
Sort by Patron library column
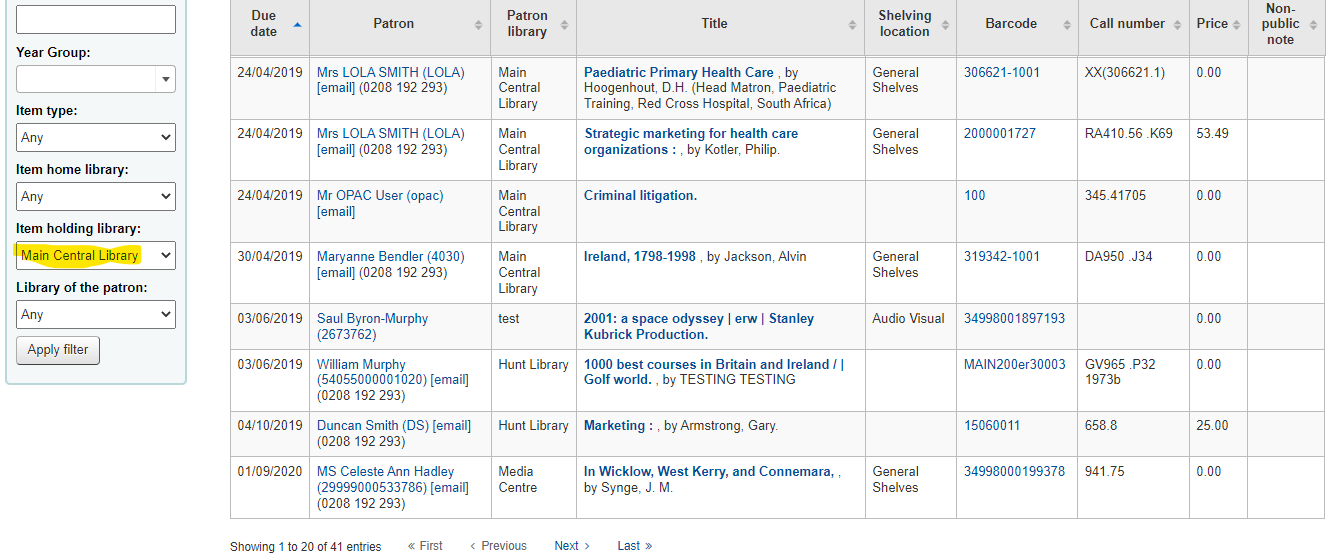coord(534,24)
